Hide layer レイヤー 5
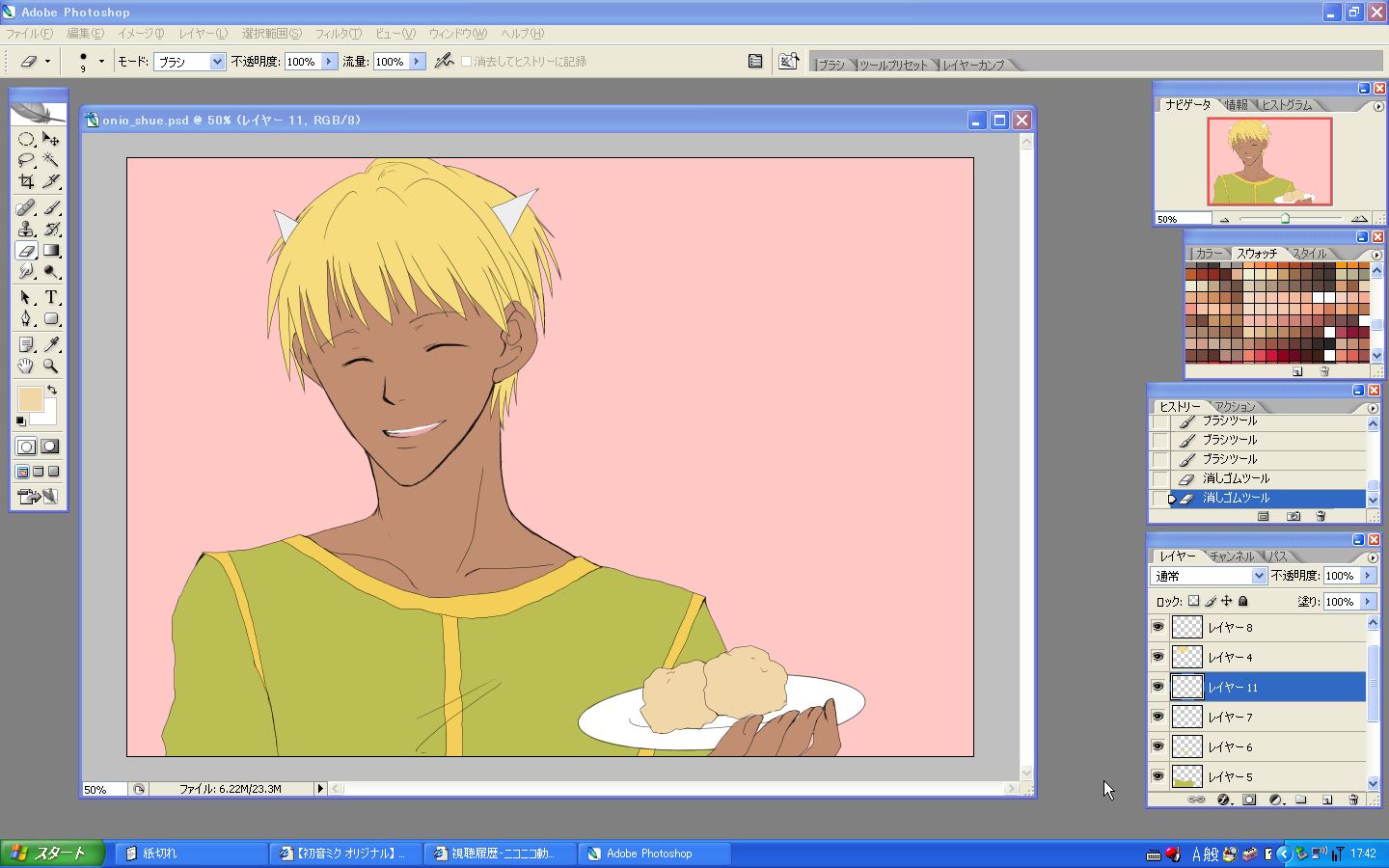This screenshot has width=1389, height=868. [1157, 776]
